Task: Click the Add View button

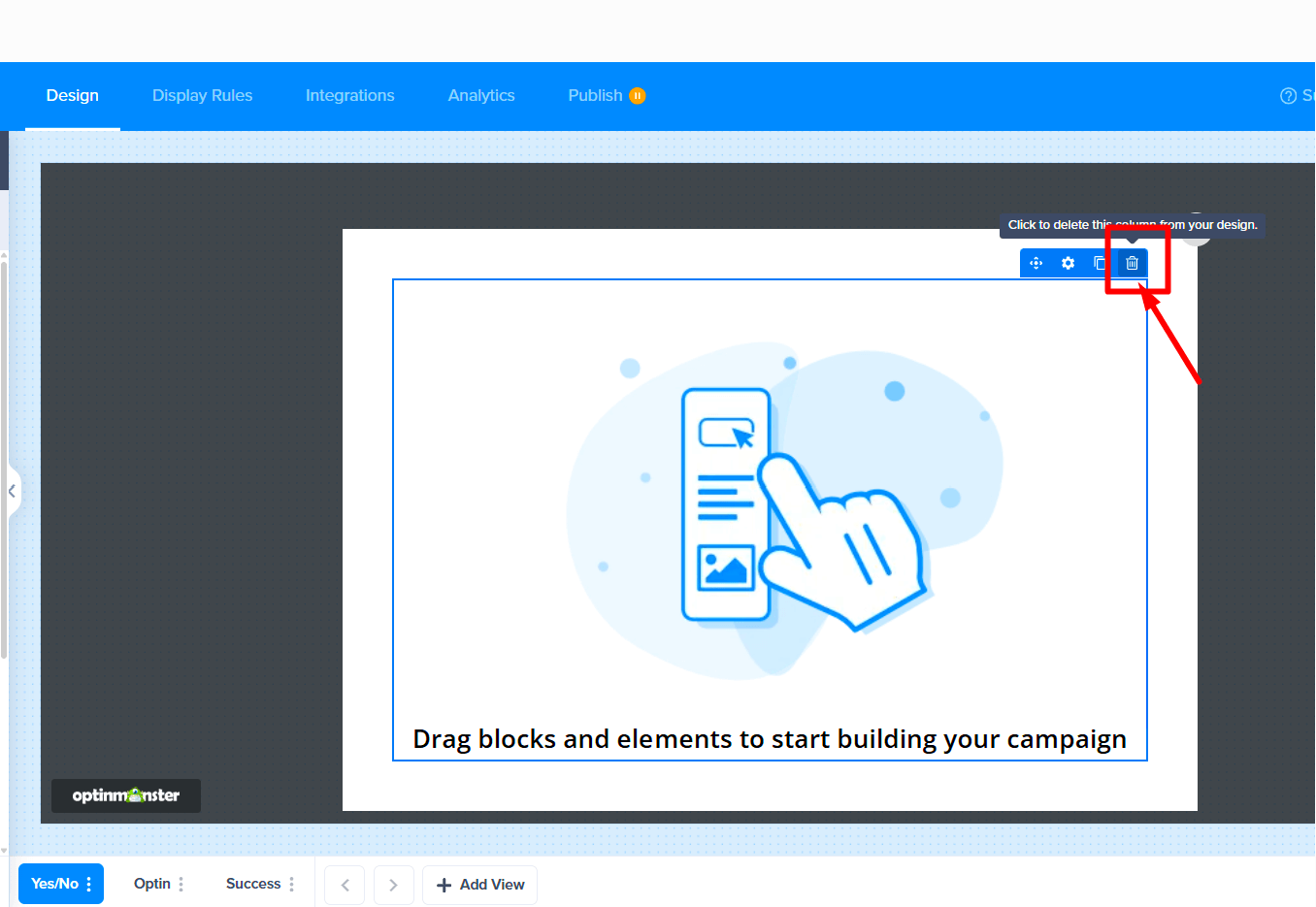Action: tap(479, 885)
